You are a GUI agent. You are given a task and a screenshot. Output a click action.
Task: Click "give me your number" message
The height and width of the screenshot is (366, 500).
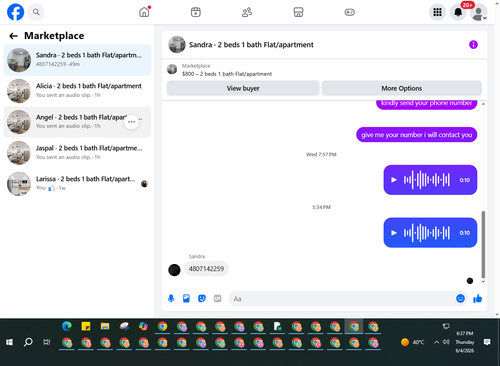417,135
